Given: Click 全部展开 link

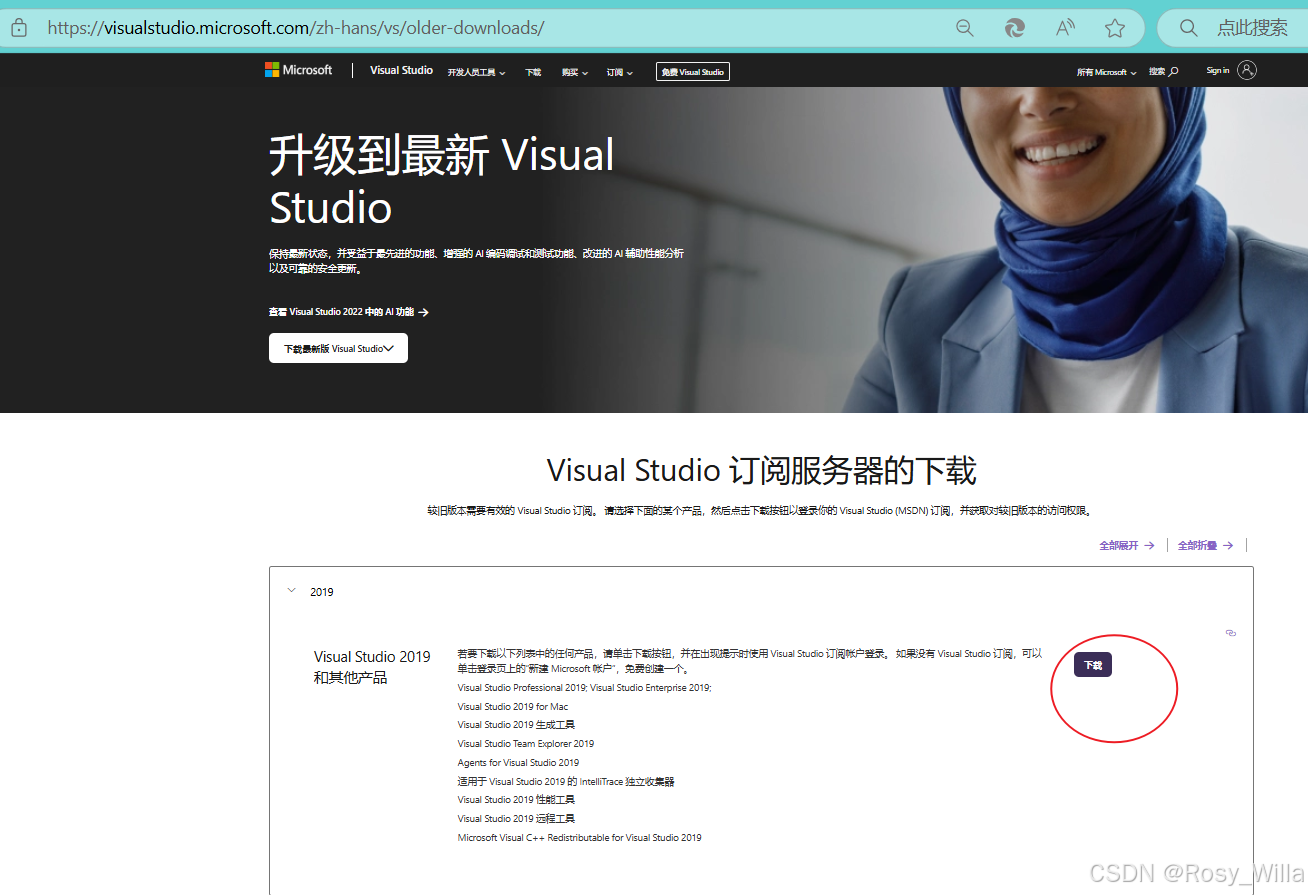Looking at the screenshot, I should [x=1127, y=545].
